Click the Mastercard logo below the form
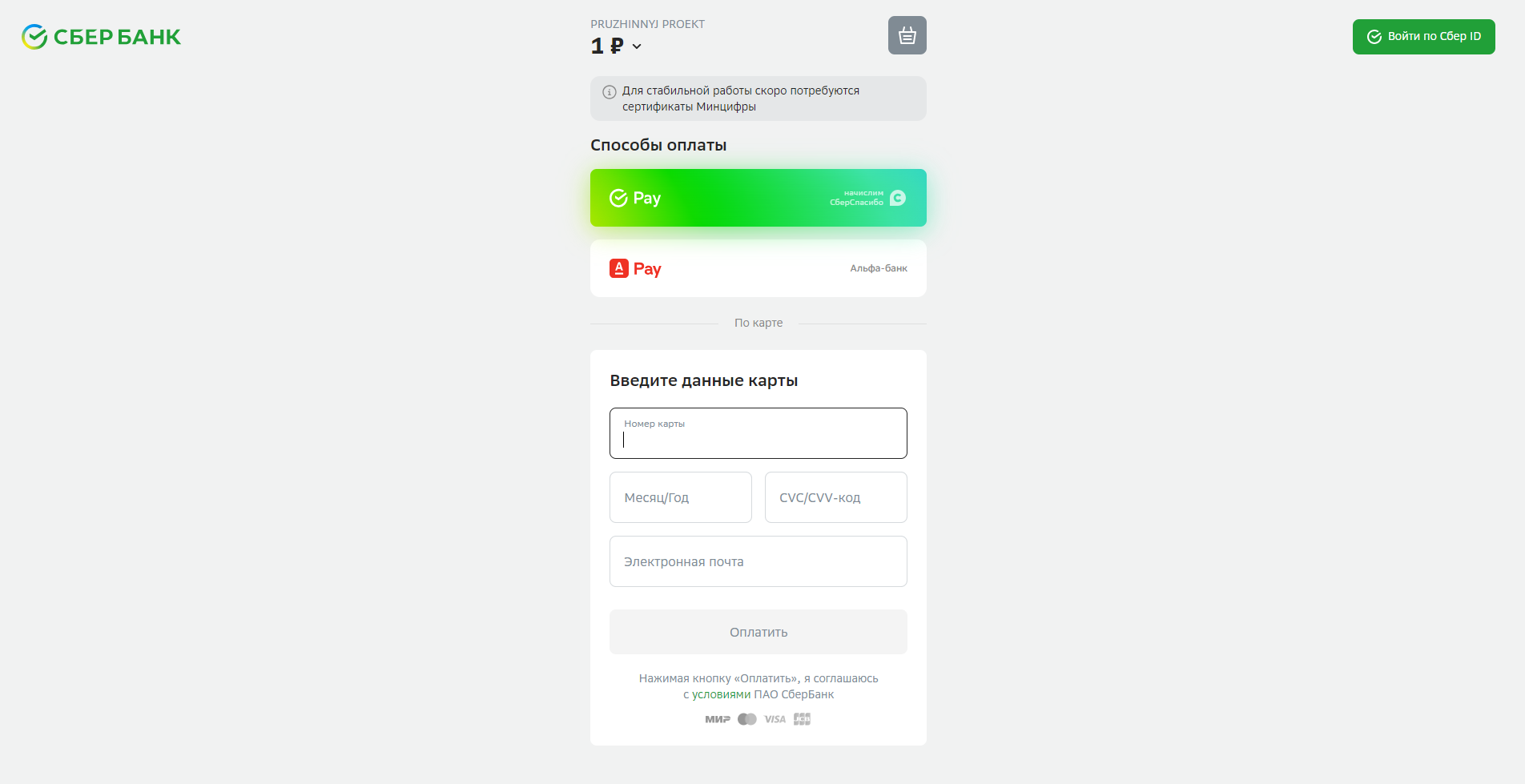Image resolution: width=1525 pixels, height=784 pixels. click(746, 719)
